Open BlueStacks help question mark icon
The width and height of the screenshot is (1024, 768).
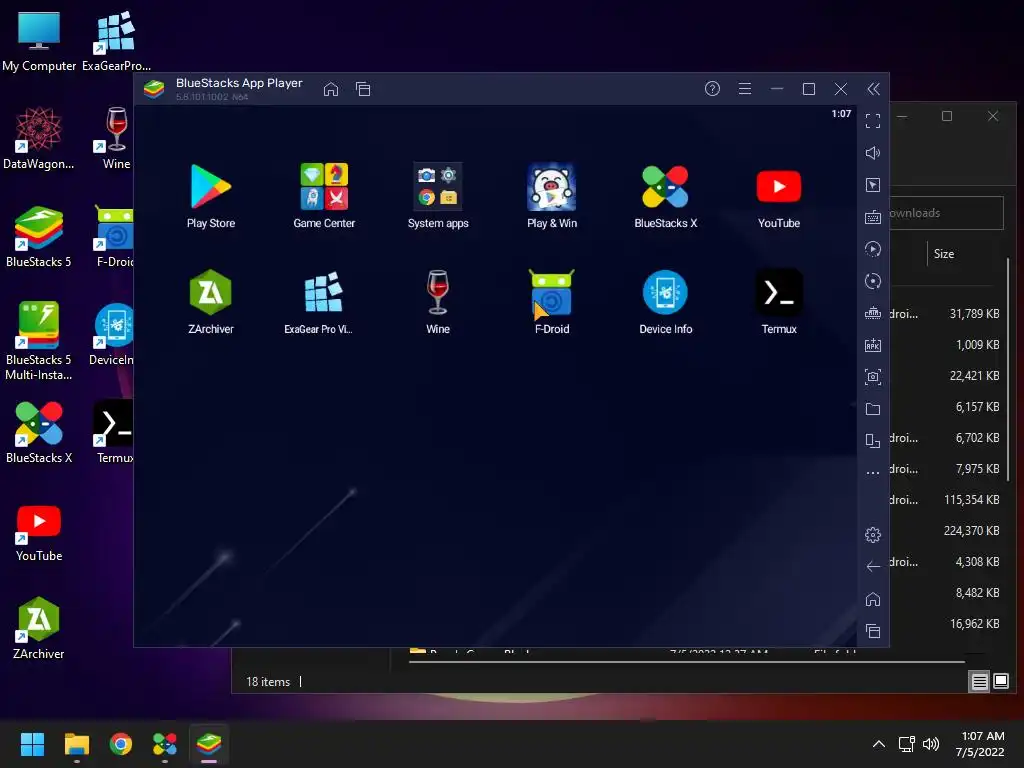click(x=712, y=89)
